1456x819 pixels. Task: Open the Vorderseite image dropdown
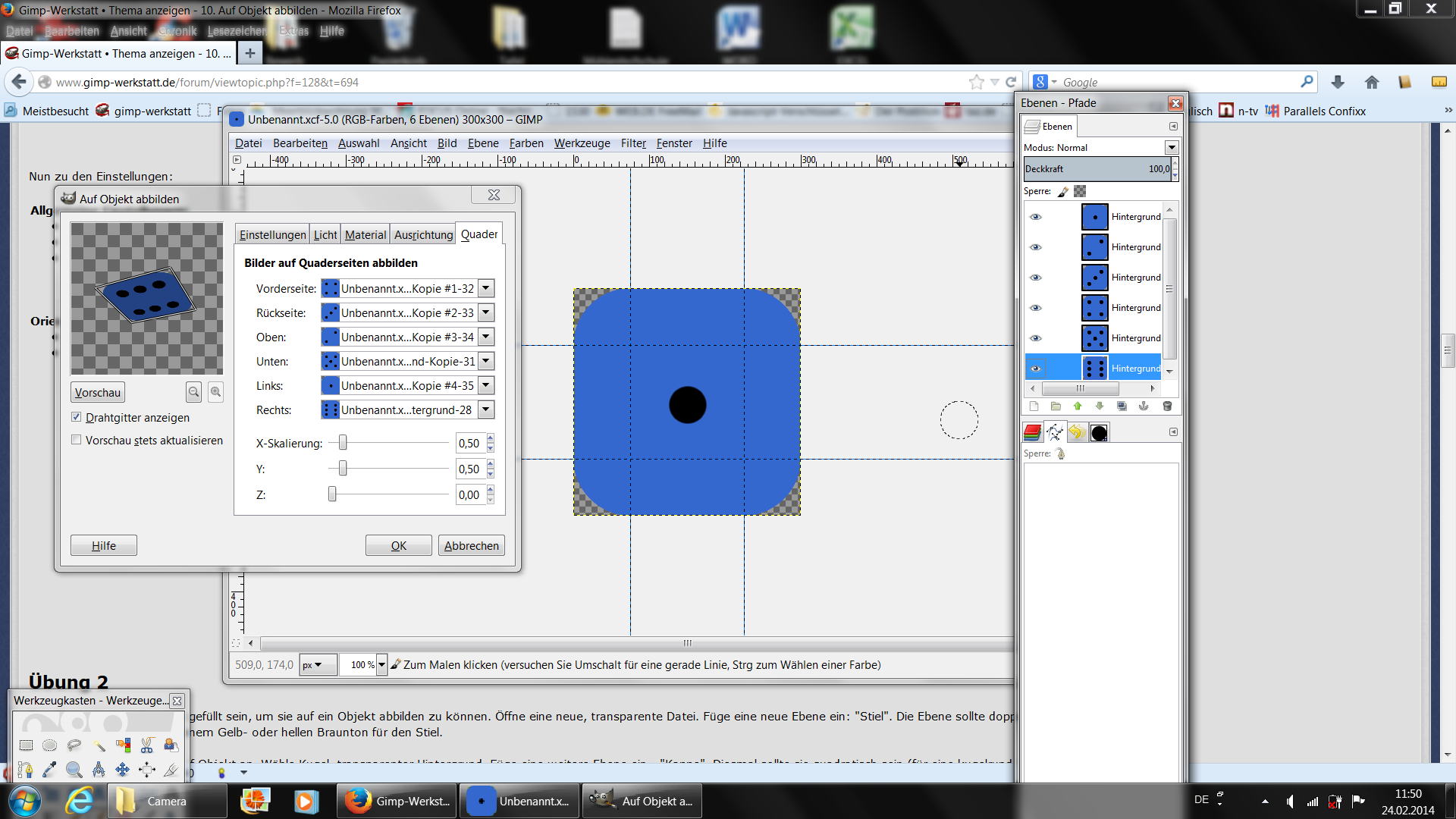coord(487,289)
